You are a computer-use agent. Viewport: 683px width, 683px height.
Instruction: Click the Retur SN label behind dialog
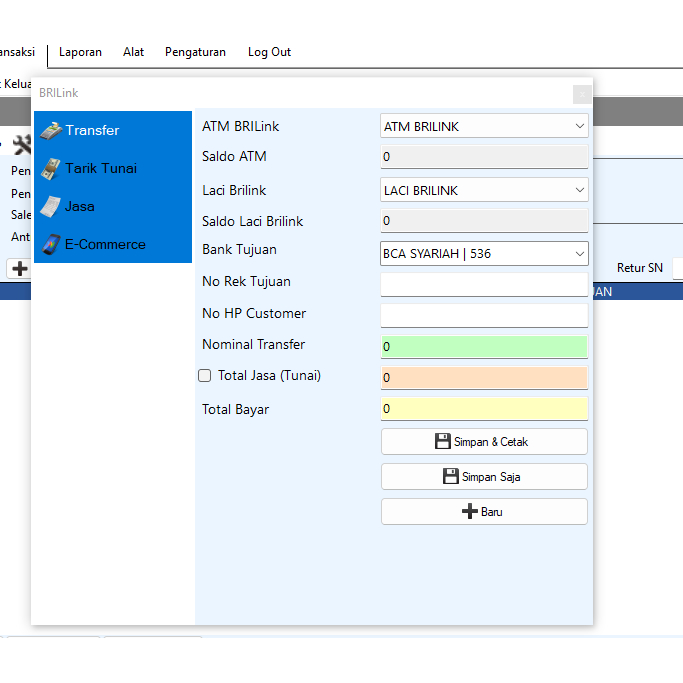[639, 268]
